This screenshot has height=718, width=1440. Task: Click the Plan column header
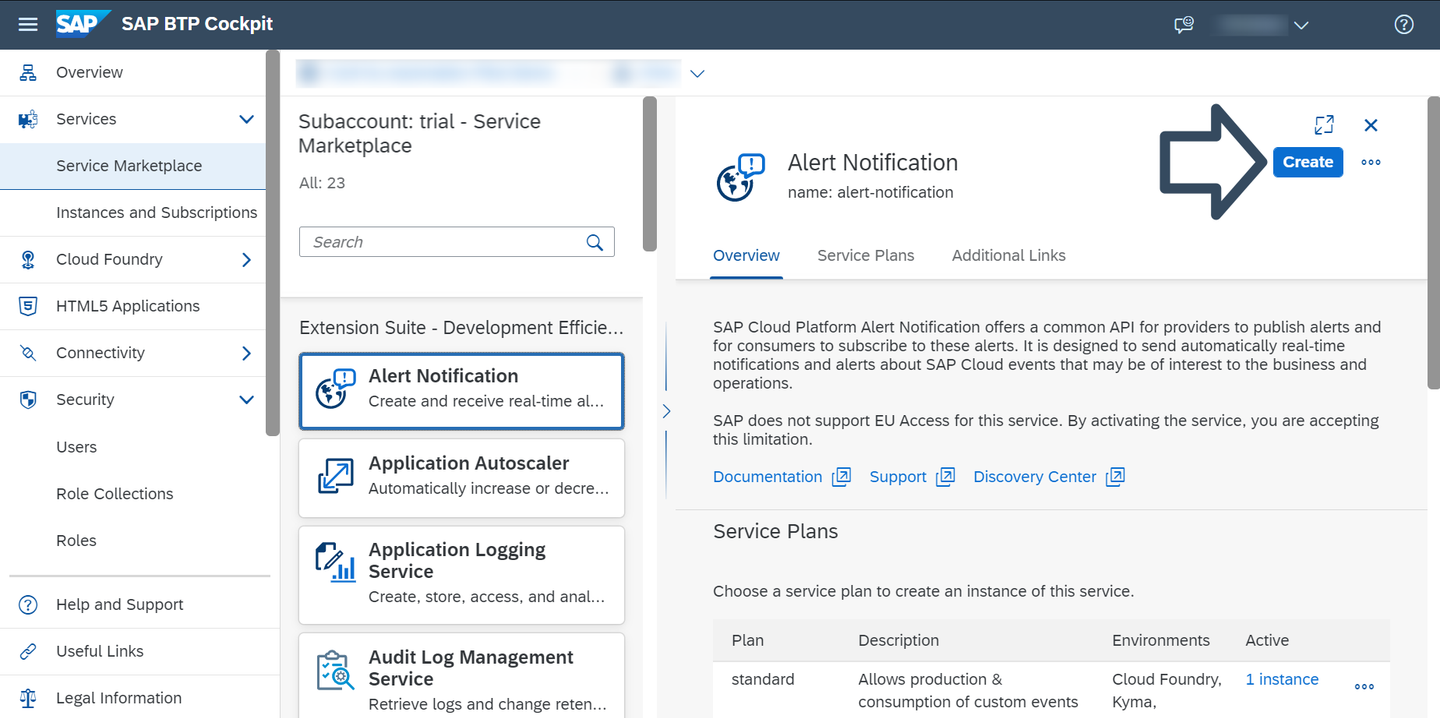pos(748,640)
